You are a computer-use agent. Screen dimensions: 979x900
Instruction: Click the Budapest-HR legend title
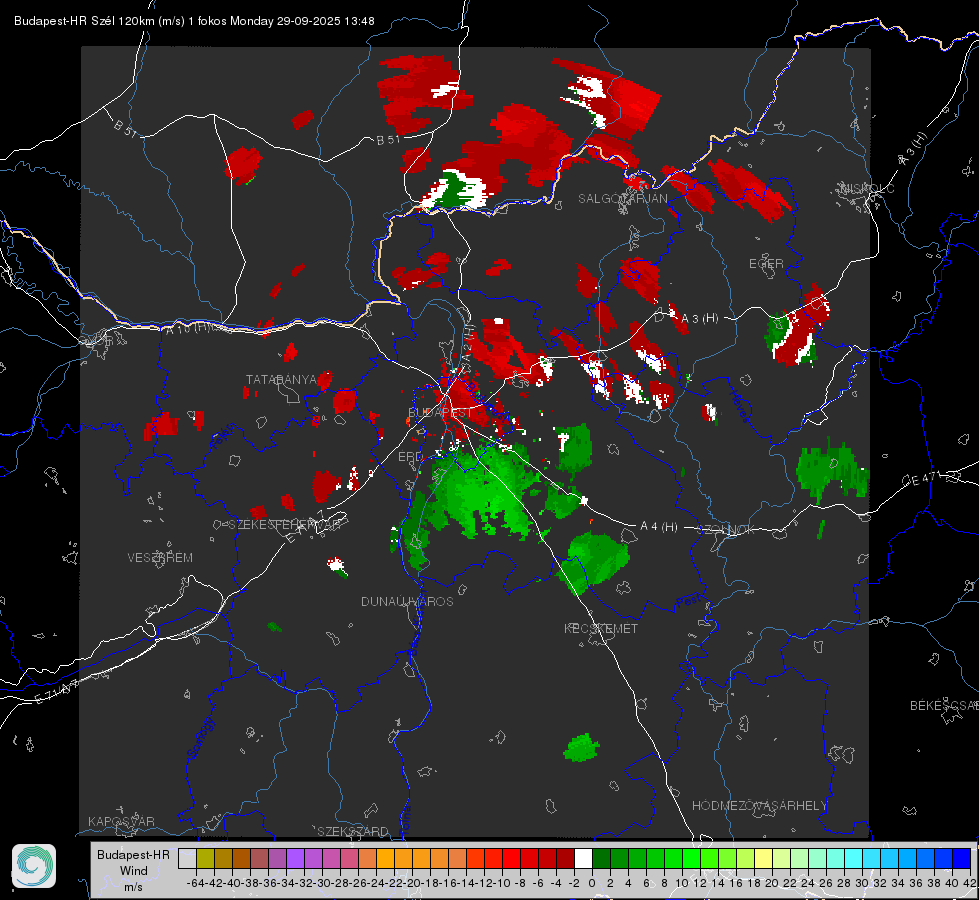134,854
